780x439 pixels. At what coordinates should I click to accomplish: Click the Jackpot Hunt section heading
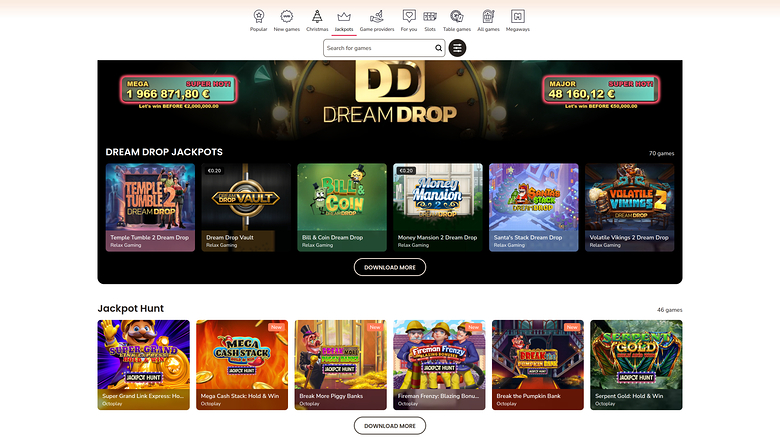coord(131,308)
